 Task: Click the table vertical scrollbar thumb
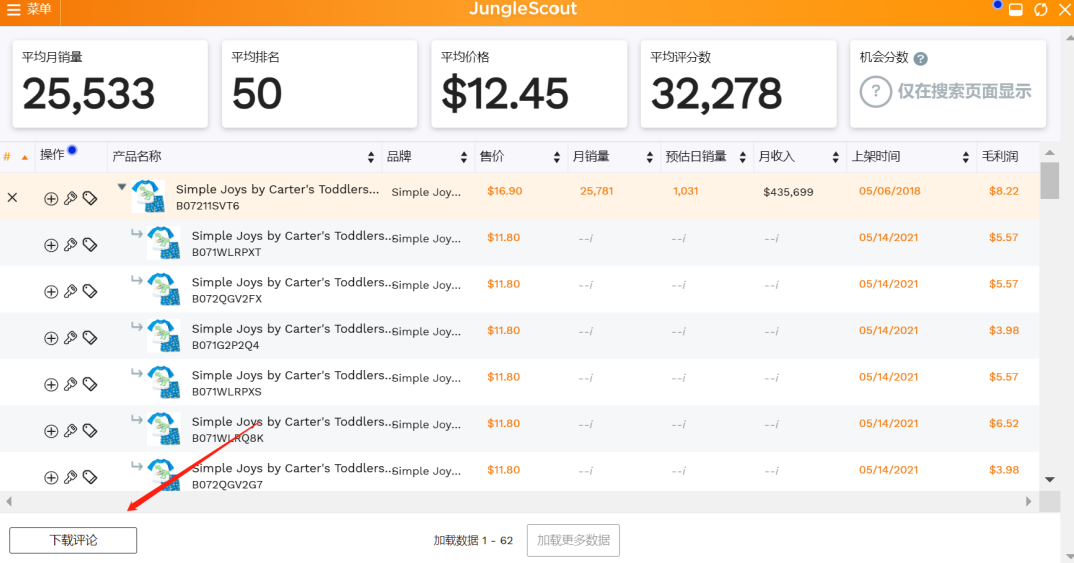coord(1049,181)
